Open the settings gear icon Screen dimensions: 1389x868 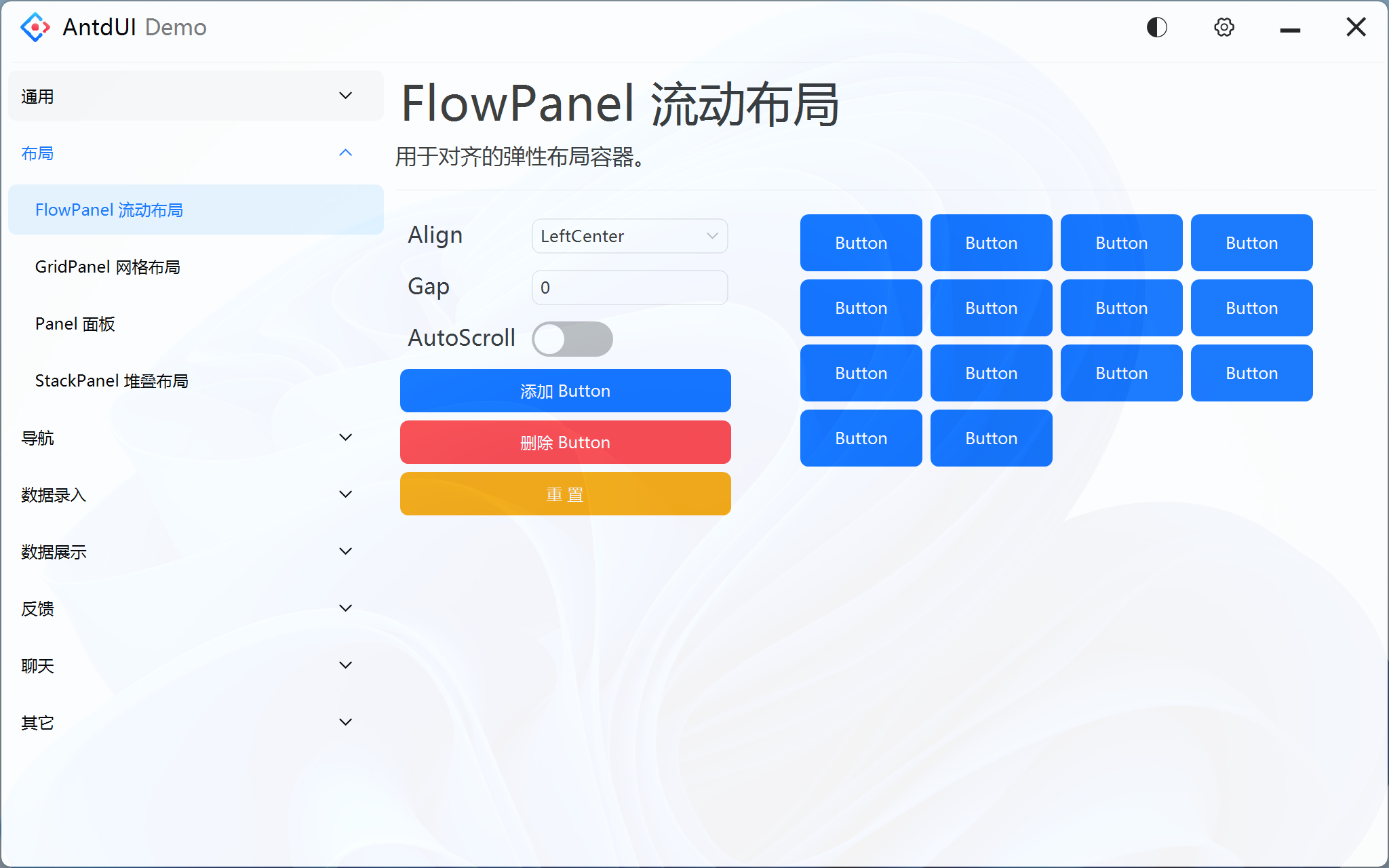click(x=1224, y=27)
